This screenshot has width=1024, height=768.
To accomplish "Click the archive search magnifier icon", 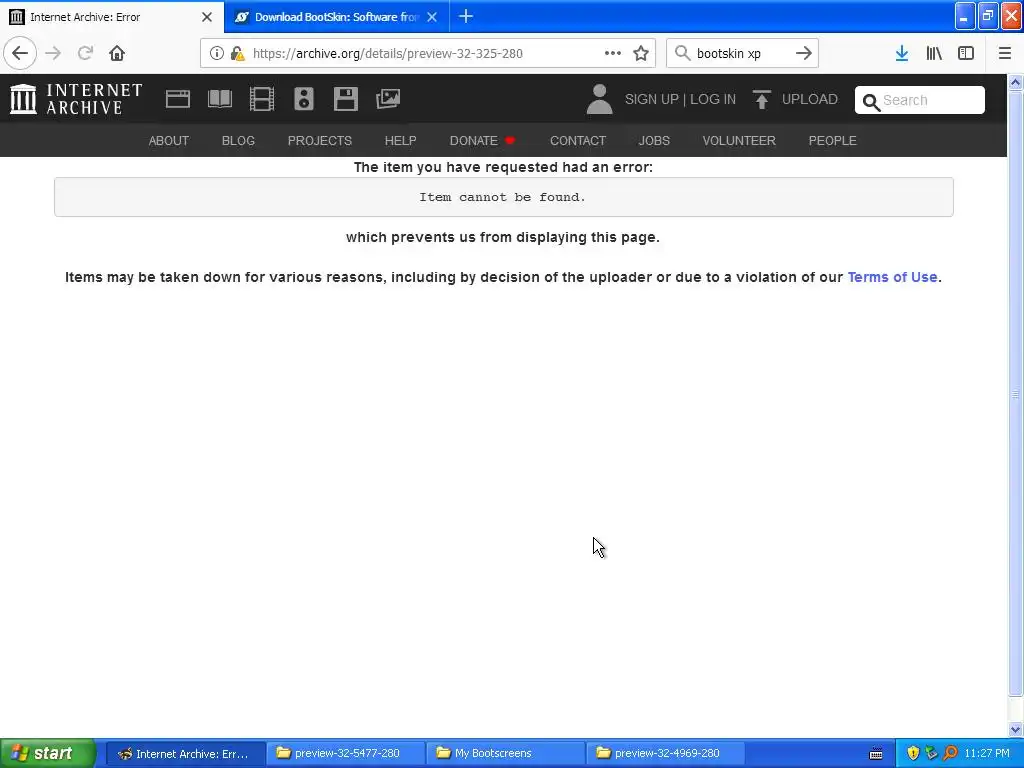I will (x=871, y=102).
